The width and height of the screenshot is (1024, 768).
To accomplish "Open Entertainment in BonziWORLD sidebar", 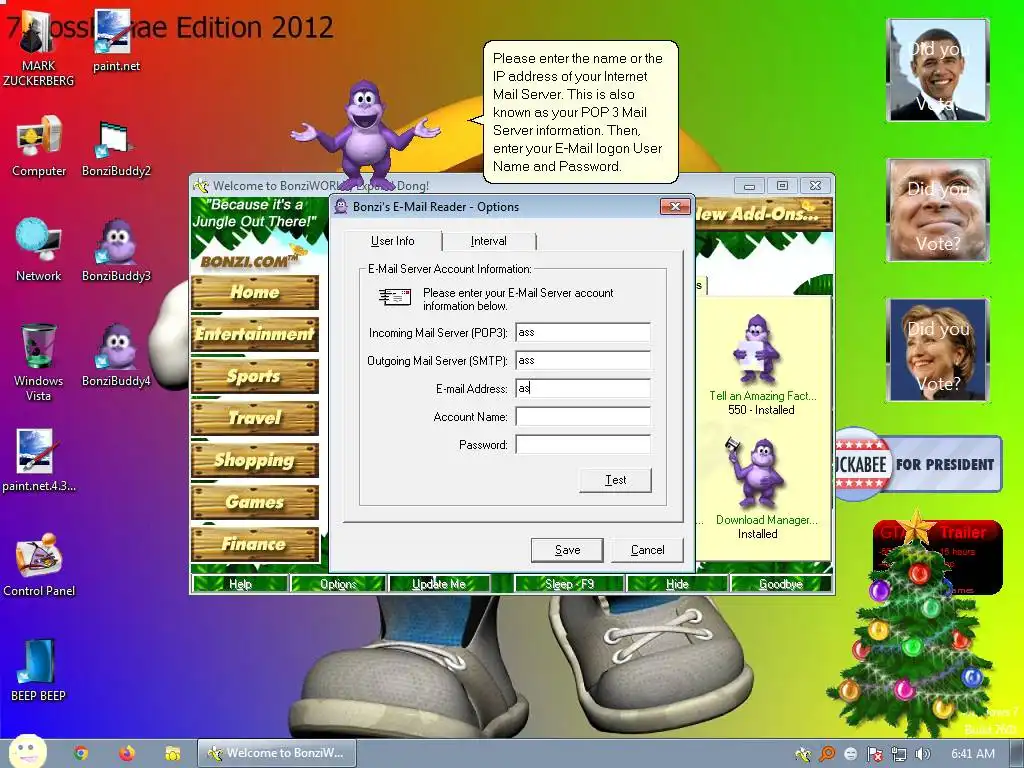I will 255,334.
